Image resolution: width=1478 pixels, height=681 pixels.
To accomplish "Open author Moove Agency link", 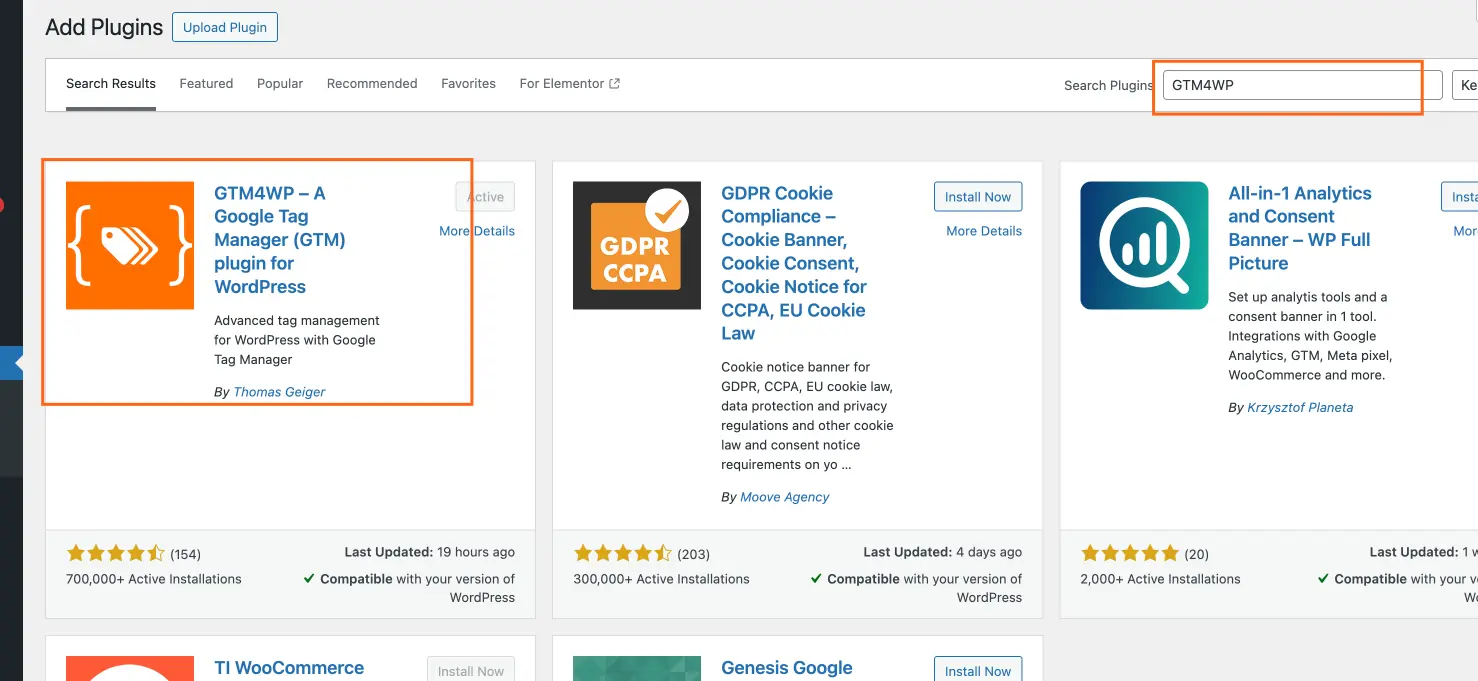I will (x=785, y=497).
